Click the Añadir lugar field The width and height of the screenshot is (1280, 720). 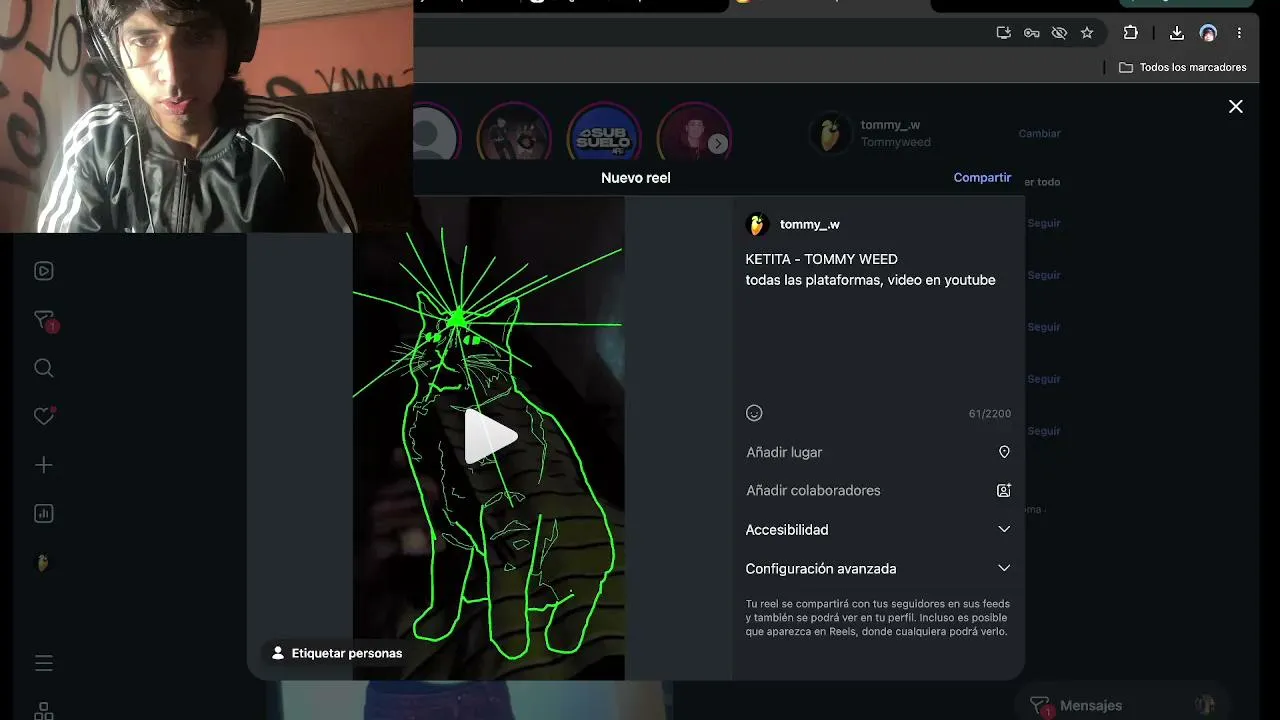point(878,452)
